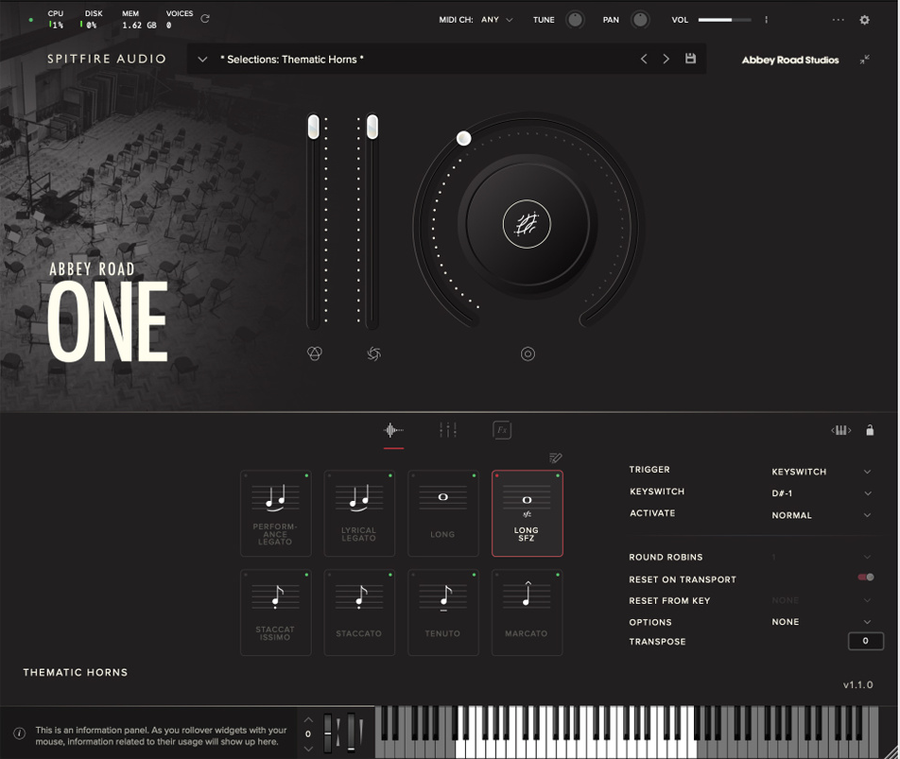Select the Staccatissimo articulation
Image resolution: width=900 pixels, height=759 pixels.
pyautogui.click(x=276, y=613)
